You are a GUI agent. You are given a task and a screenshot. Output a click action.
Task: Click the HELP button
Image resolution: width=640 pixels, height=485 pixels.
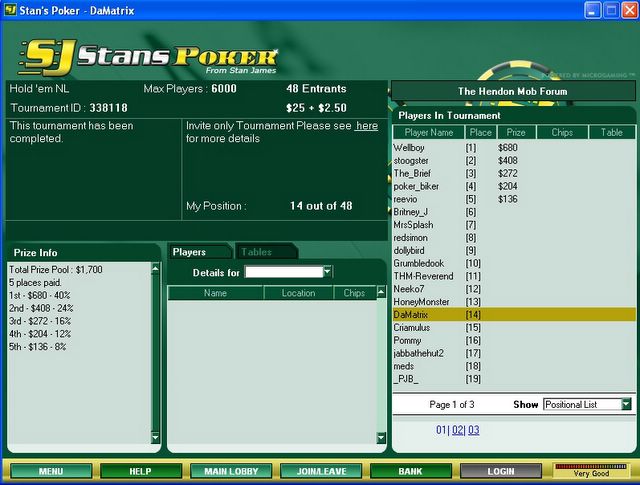[x=140, y=471]
